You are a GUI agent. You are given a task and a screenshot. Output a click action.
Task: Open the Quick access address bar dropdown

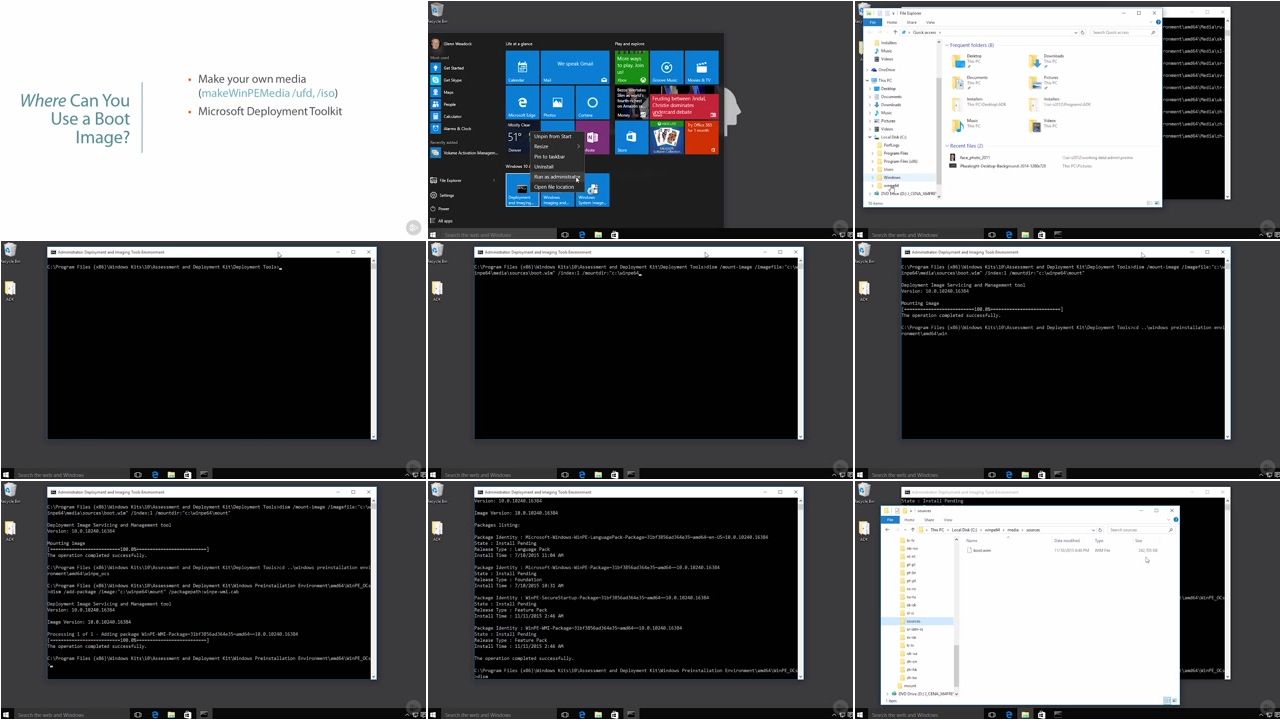1075,32
